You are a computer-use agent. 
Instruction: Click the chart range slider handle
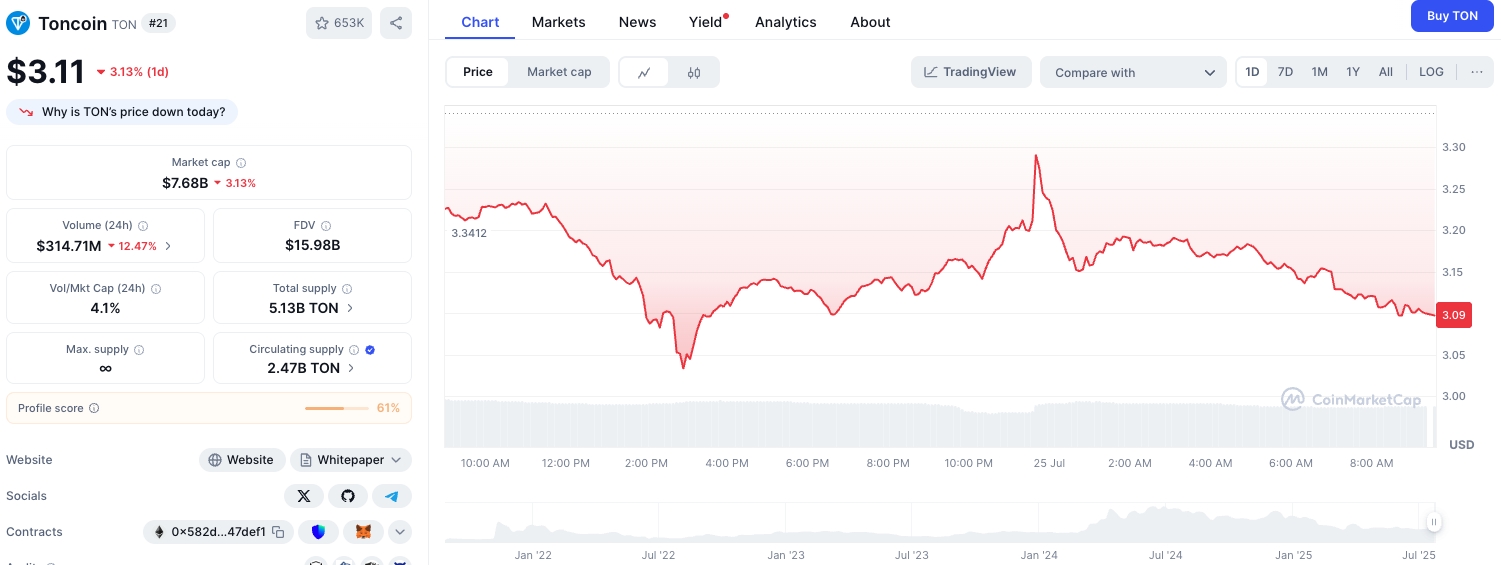(x=1434, y=522)
